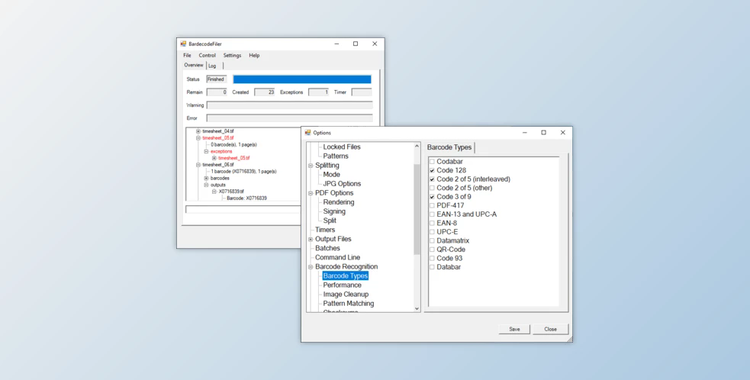Select Split under PDF Options

pyautogui.click(x=330, y=221)
